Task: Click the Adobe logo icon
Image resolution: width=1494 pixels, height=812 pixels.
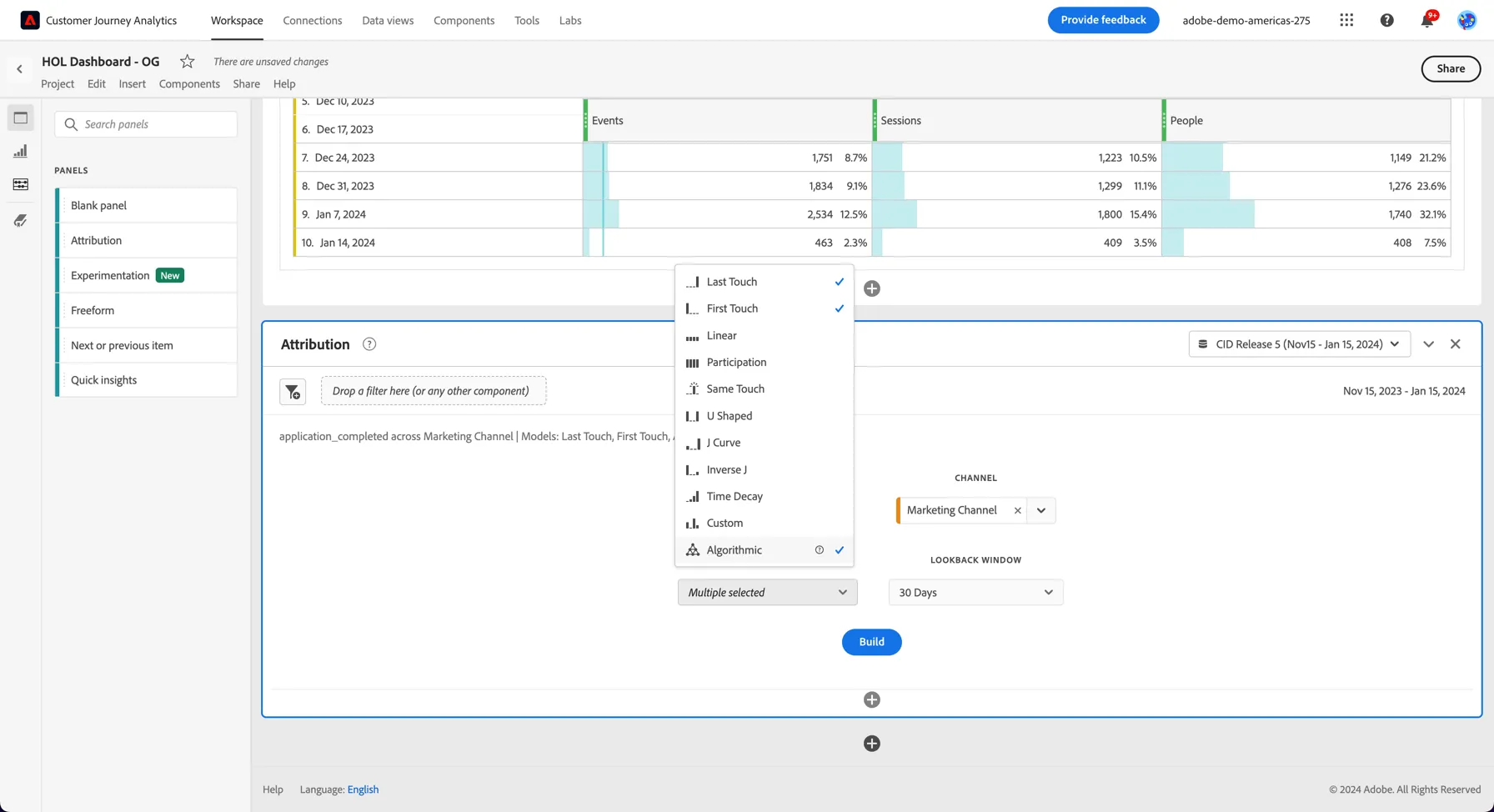Action: 30,20
